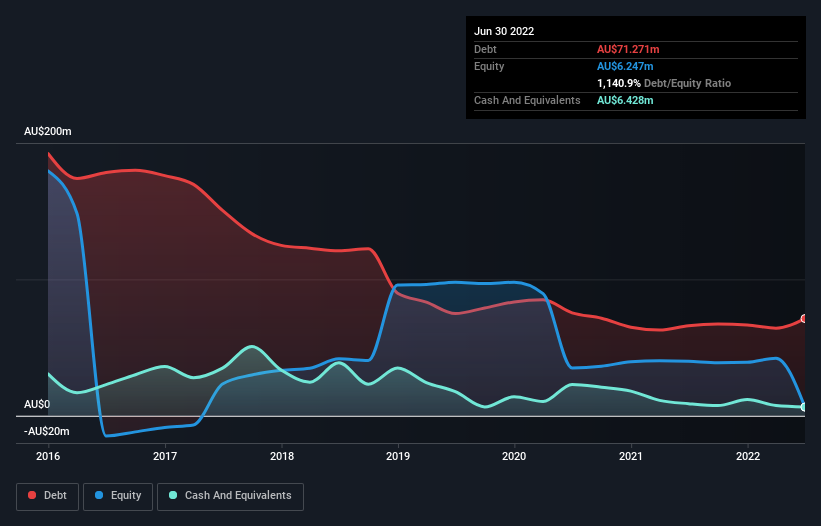This screenshot has width=821, height=526.
Task: Click the AU$71.271m debt value
Action: click(628, 49)
